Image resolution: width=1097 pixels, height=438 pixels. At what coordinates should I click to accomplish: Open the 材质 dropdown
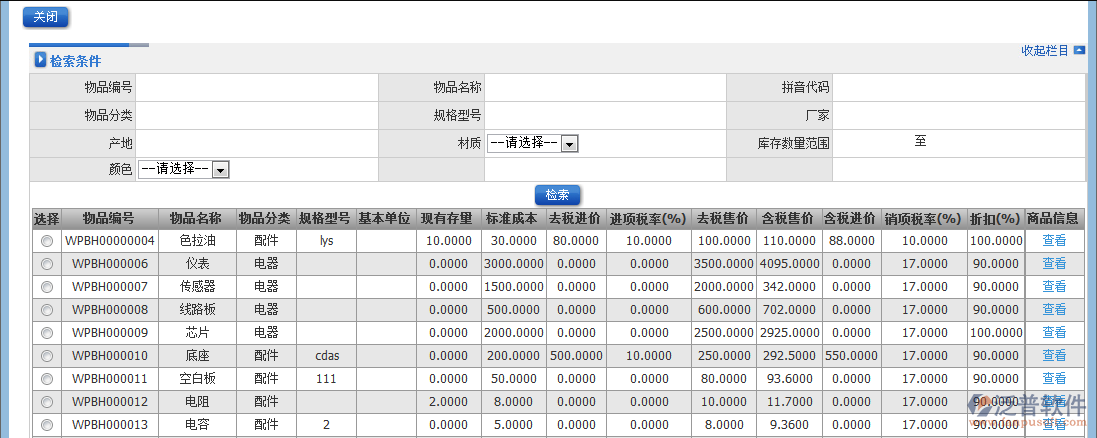pyautogui.click(x=532, y=143)
